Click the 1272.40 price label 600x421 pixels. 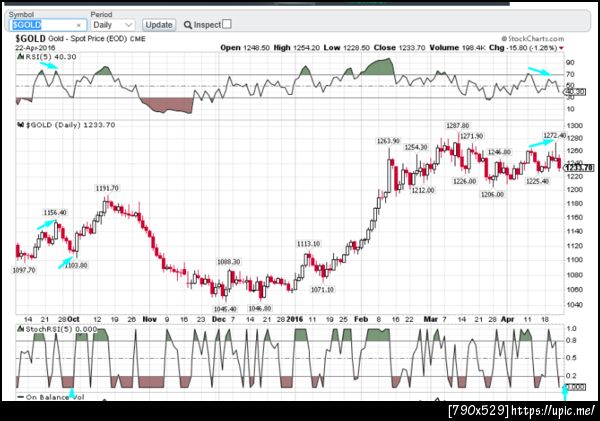(554, 135)
